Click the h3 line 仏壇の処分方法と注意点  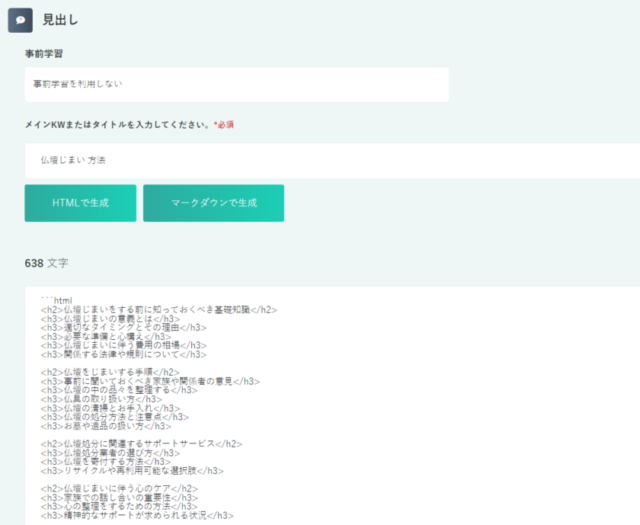tap(115, 417)
